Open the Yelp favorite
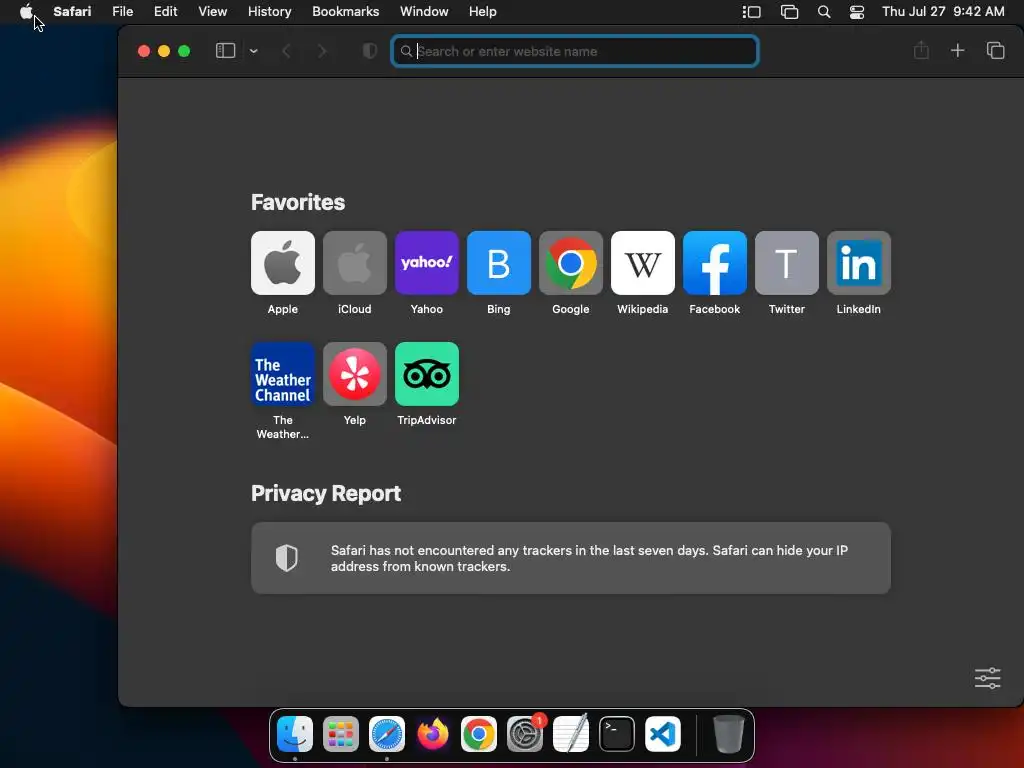 (355, 374)
